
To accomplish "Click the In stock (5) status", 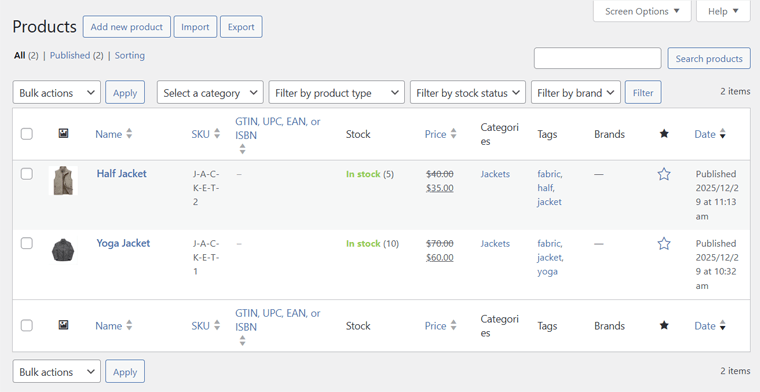I will coord(370,174).
